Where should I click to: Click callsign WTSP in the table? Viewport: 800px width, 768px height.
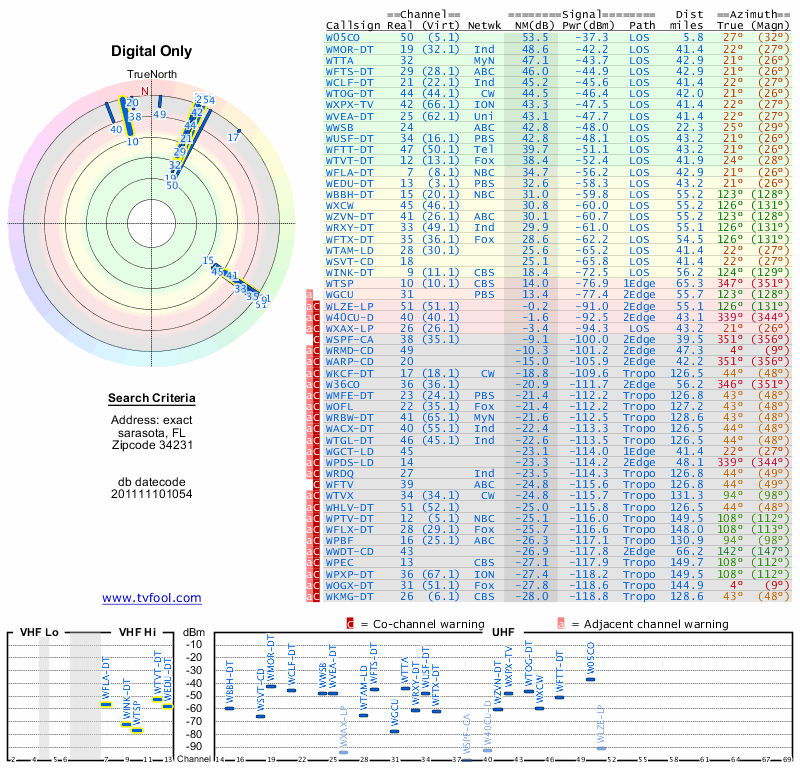[340, 283]
